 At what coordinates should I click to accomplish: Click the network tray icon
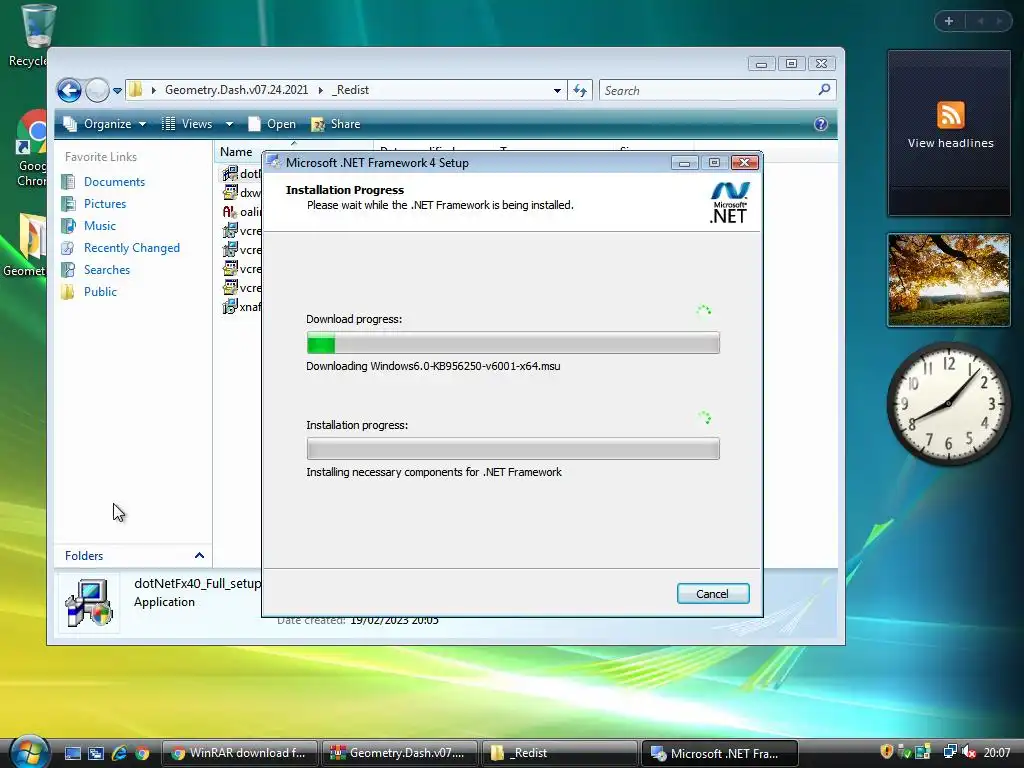pyautogui.click(x=950, y=752)
